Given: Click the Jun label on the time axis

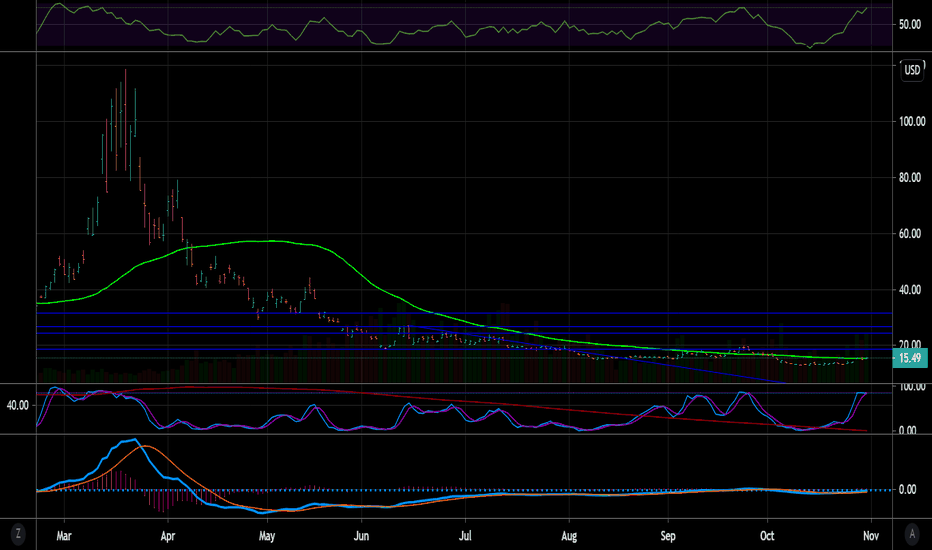Looking at the screenshot, I should [361, 536].
